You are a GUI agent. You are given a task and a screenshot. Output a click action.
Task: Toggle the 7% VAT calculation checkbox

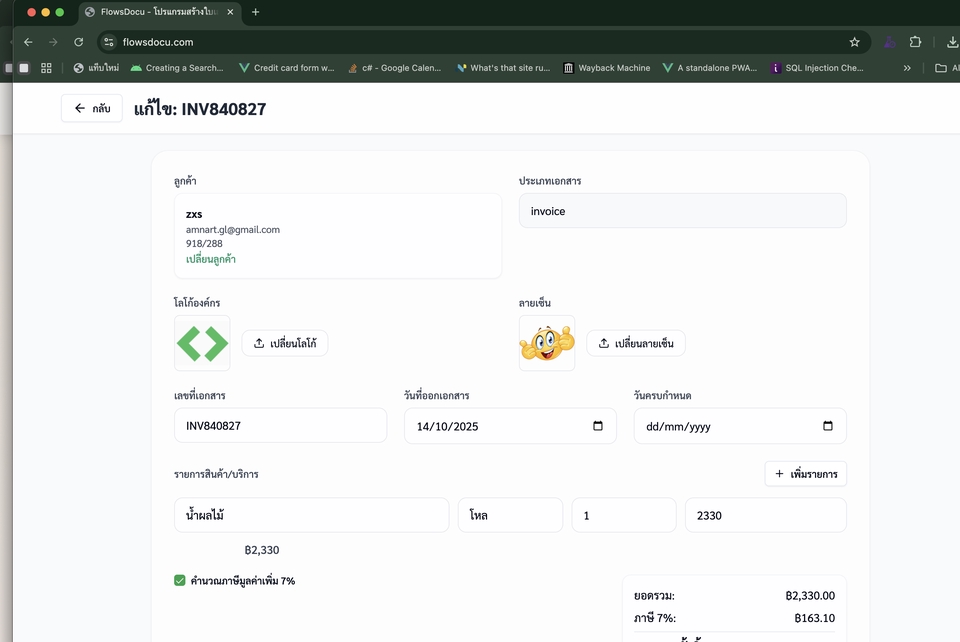[180, 580]
